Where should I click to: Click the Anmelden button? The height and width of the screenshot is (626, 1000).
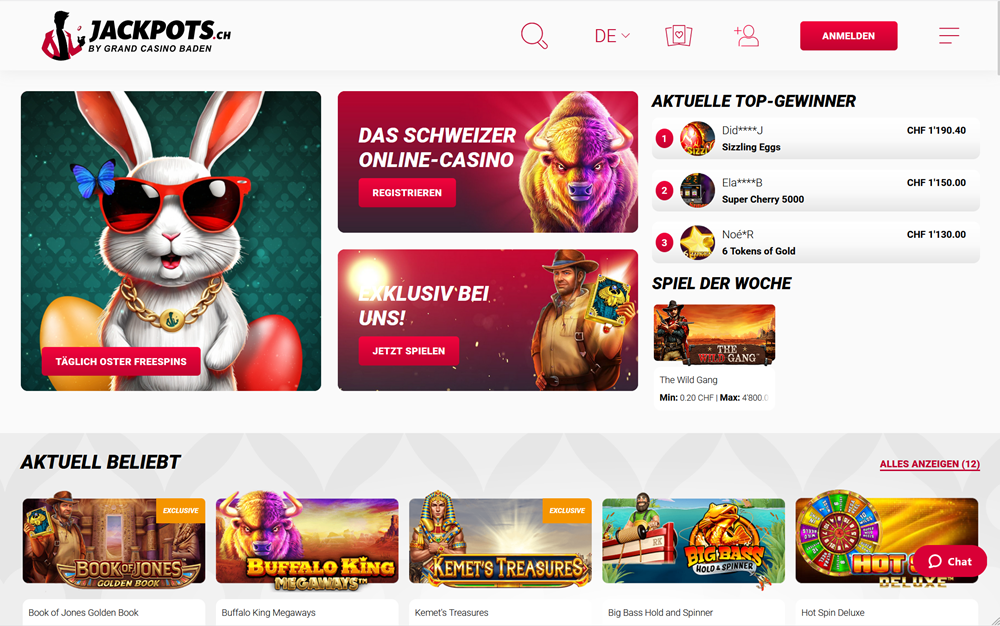click(x=848, y=36)
